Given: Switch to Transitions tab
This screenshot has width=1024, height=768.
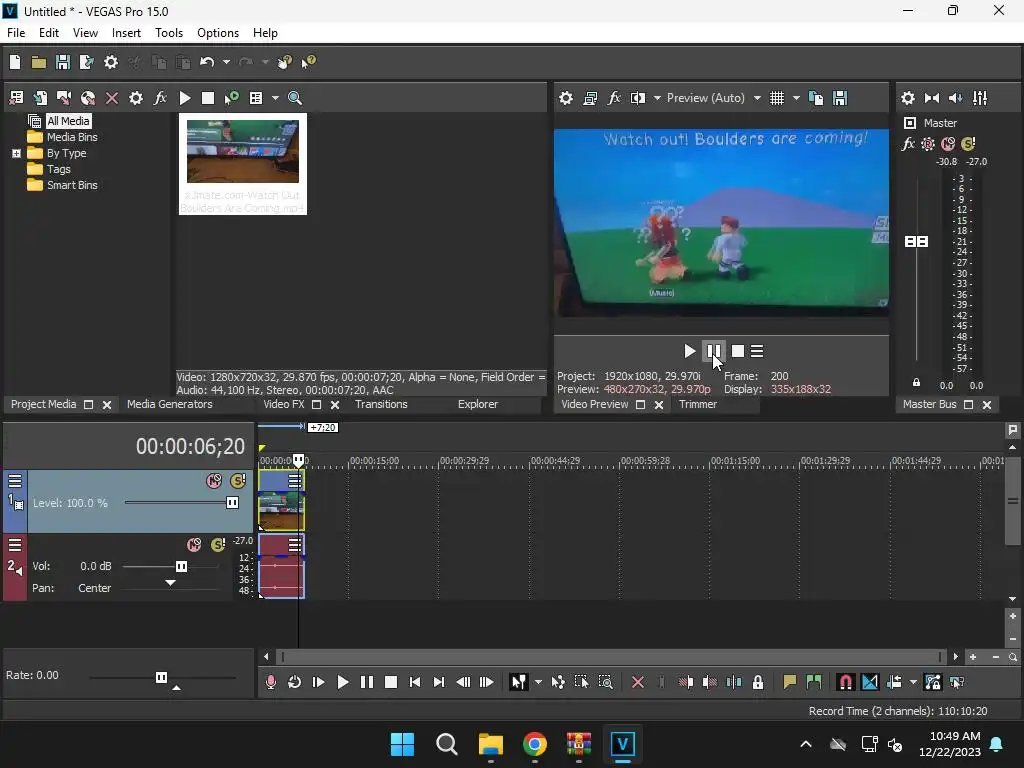Looking at the screenshot, I should coord(381,404).
